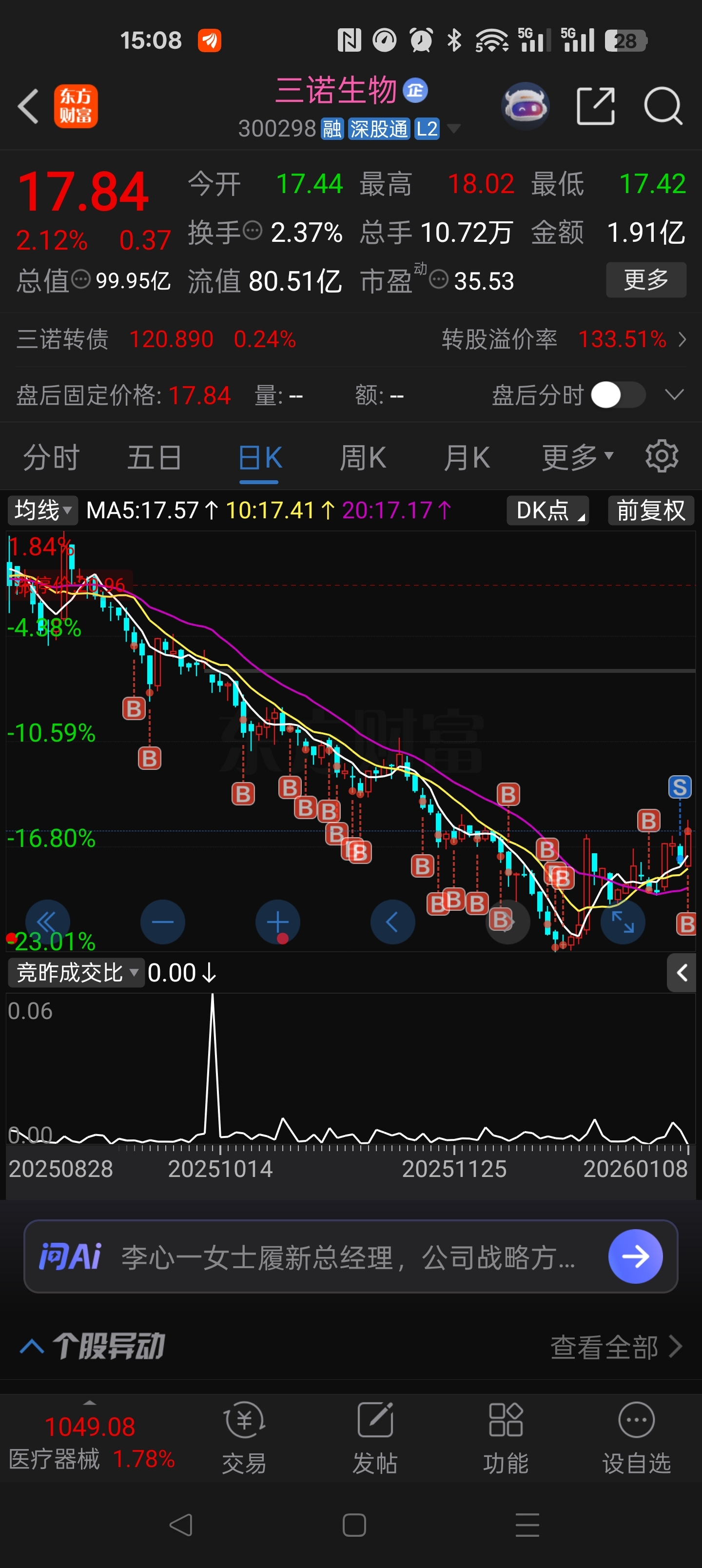Tap the 更多 quote details button
This screenshot has width=702, height=1568.
(646, 280)
